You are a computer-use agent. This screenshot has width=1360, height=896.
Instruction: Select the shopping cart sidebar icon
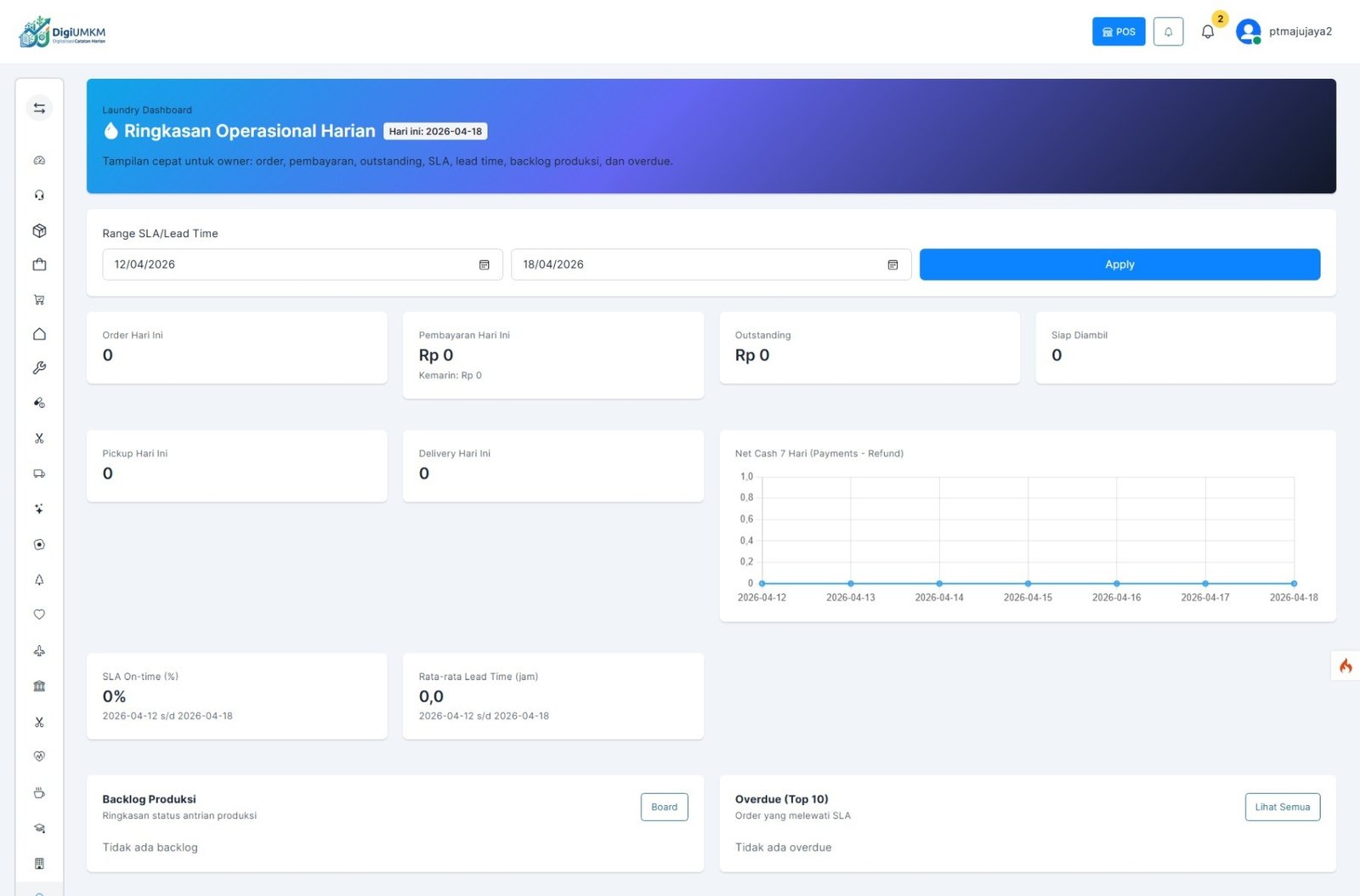tap(39, 299)
